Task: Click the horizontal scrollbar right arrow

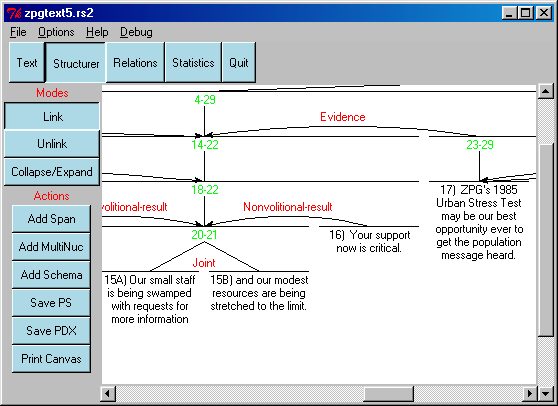Action: pyautogui.click(x=530, y=393)
